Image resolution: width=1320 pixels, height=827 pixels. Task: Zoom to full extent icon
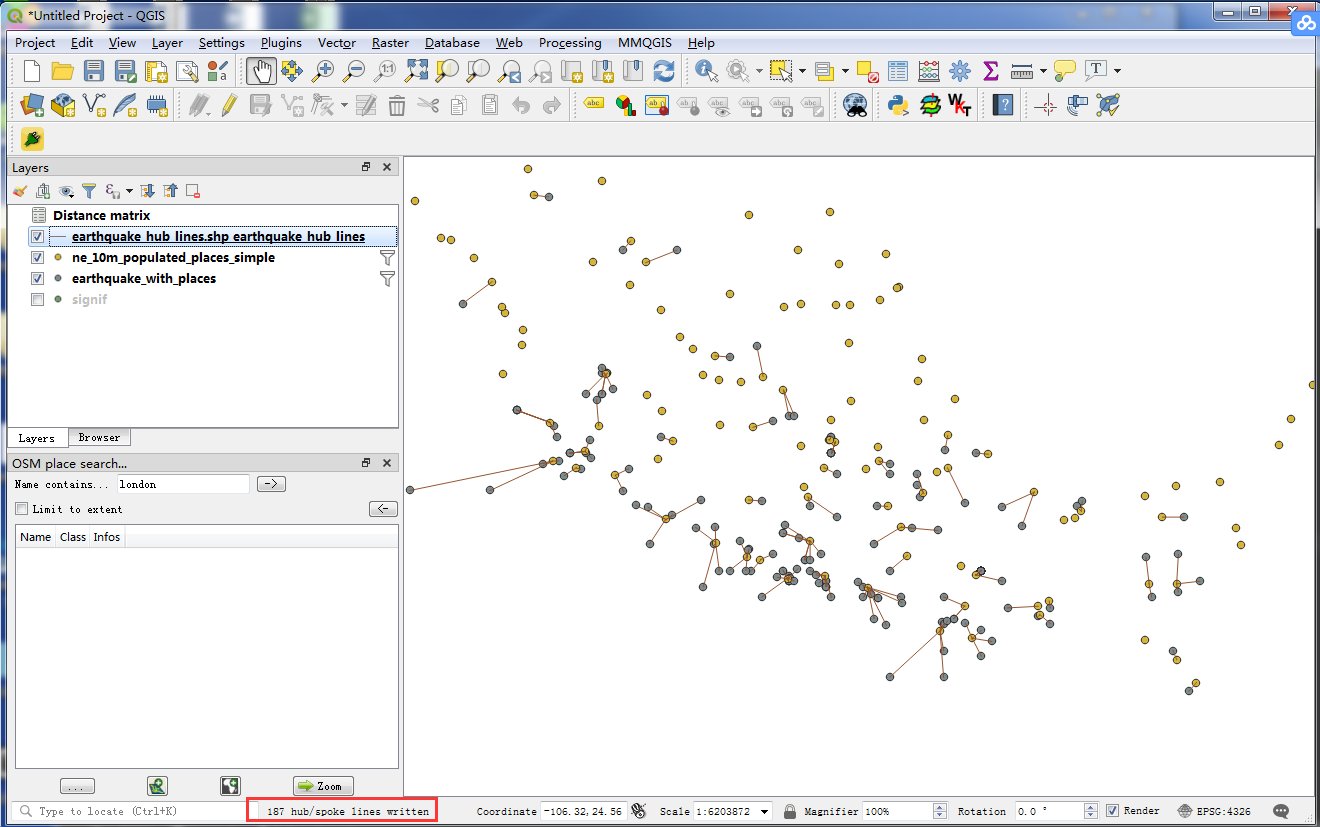[416, 71]
